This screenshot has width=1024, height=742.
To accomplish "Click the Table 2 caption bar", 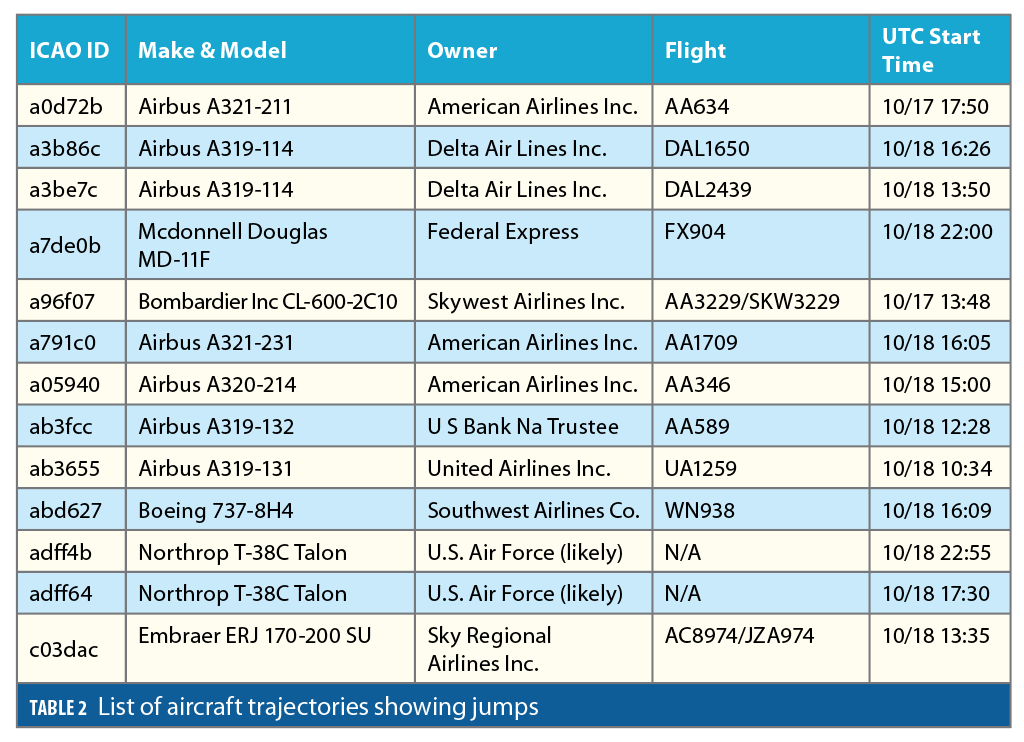I will (x=512, y=708).
